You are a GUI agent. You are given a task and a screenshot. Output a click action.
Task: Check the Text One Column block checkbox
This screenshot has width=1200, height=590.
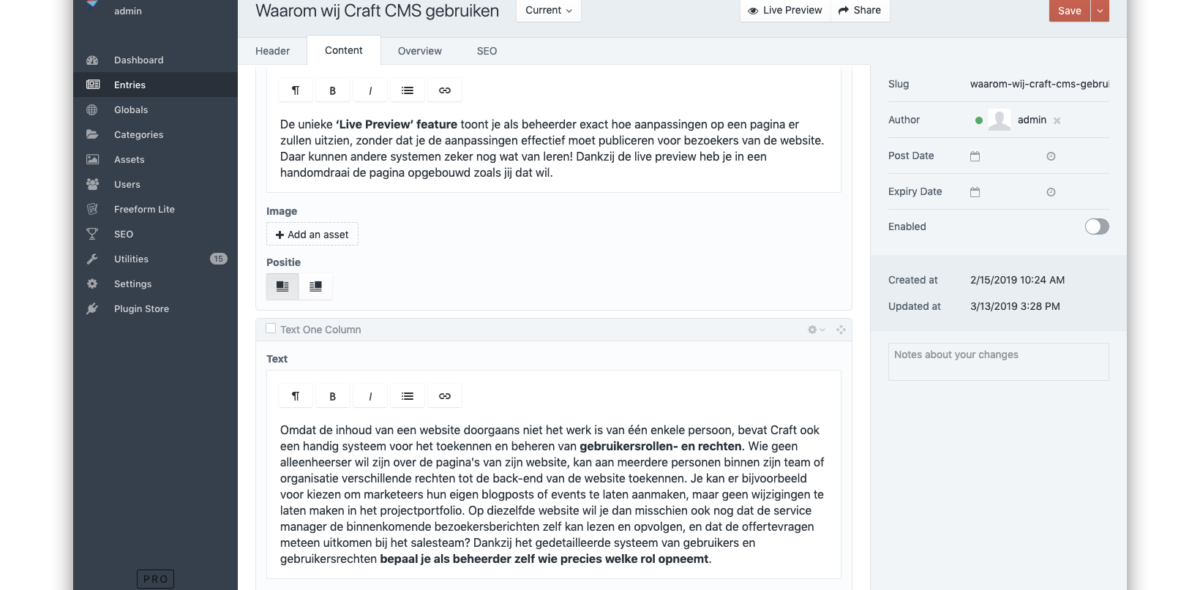pos(269,329)
